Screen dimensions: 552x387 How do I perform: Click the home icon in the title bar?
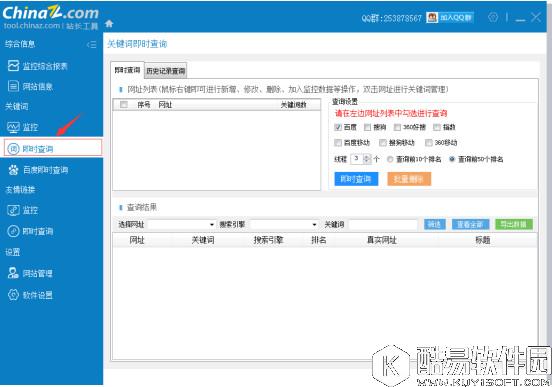(109, 24)
